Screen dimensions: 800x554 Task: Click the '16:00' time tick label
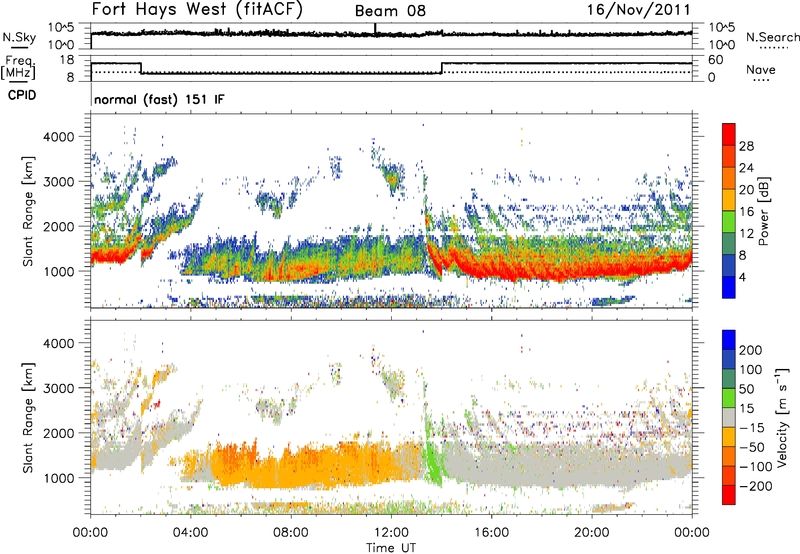491,533
